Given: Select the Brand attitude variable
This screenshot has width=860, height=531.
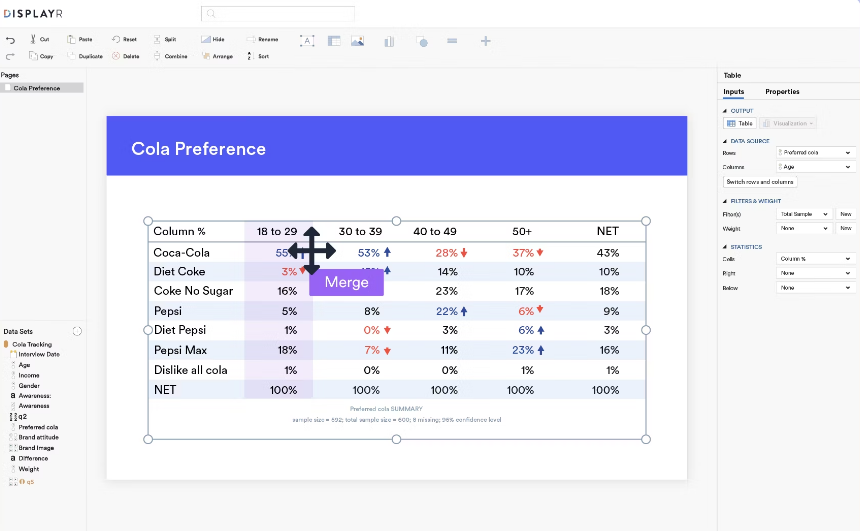Looking at the screenshot, I should pyautogui.click(x=38, y=437).
